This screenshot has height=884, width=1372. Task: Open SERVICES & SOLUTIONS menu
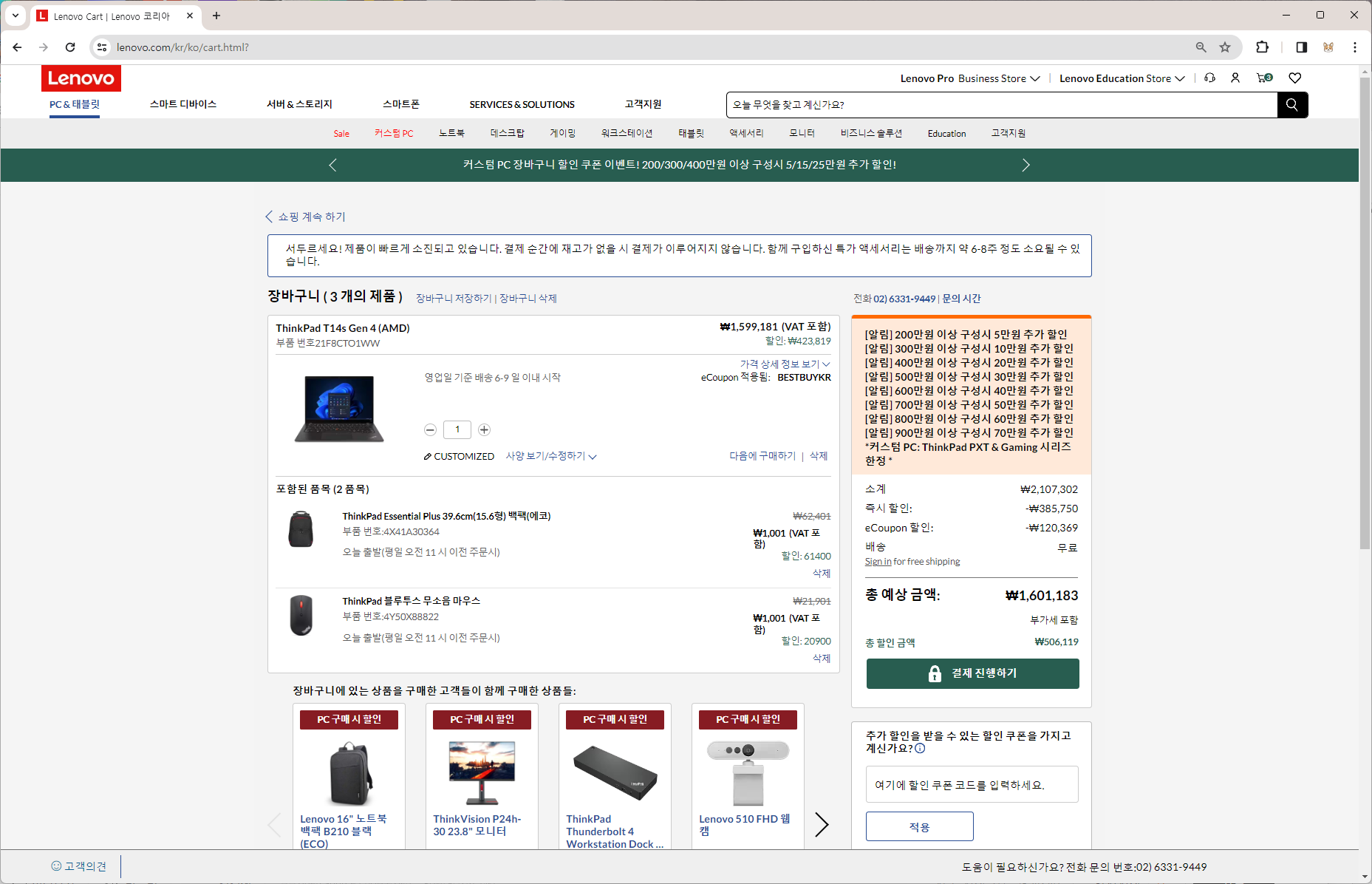522,104
